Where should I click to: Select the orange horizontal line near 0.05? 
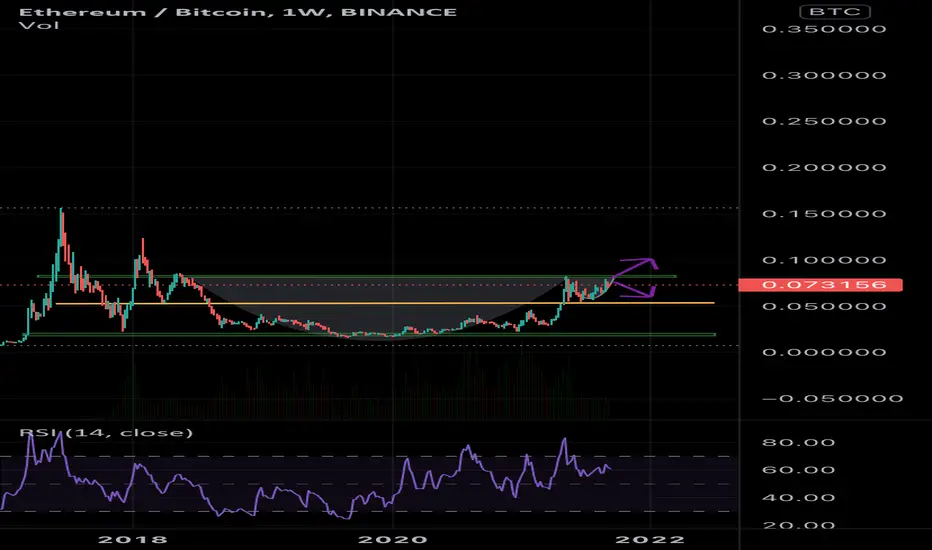[x=385, y=304]
